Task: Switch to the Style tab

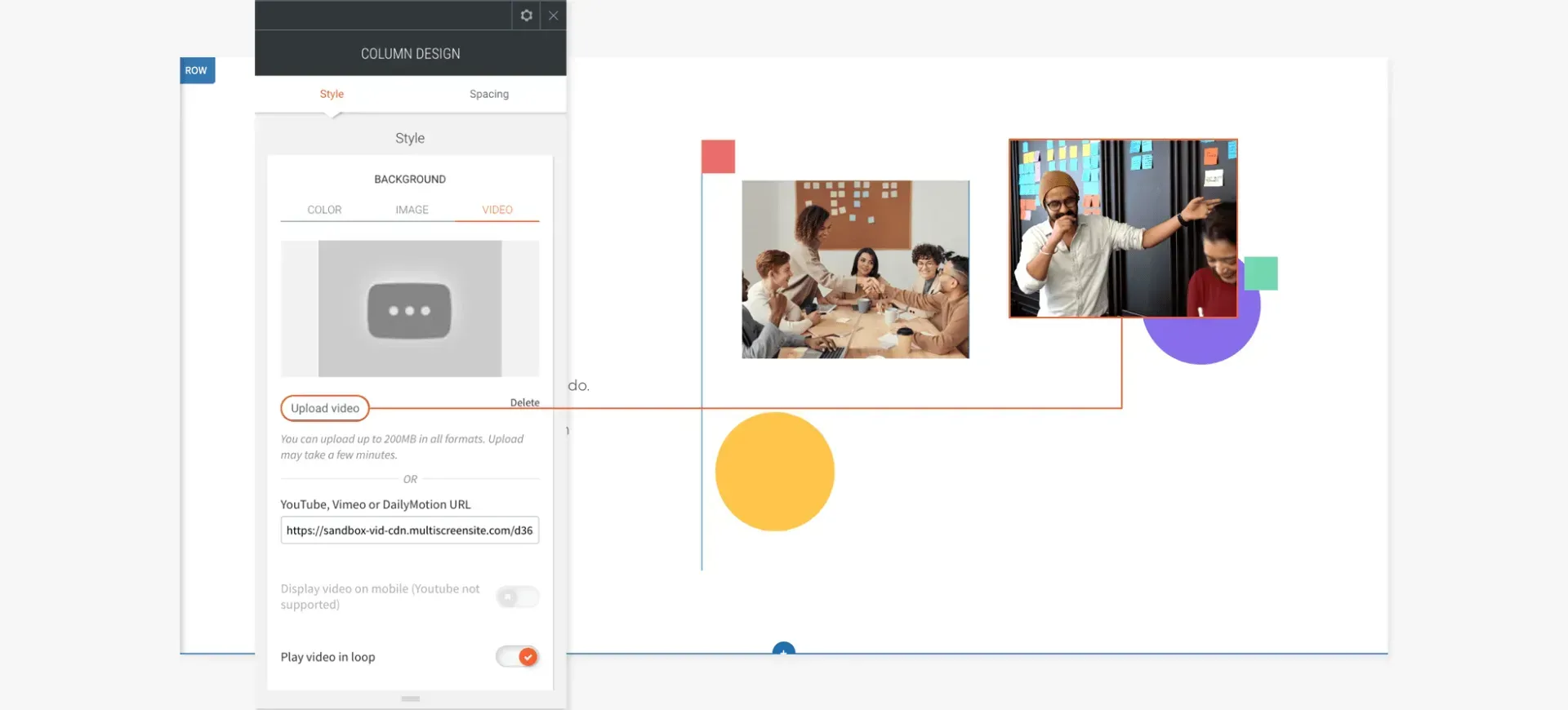Action: coord(332,94)
